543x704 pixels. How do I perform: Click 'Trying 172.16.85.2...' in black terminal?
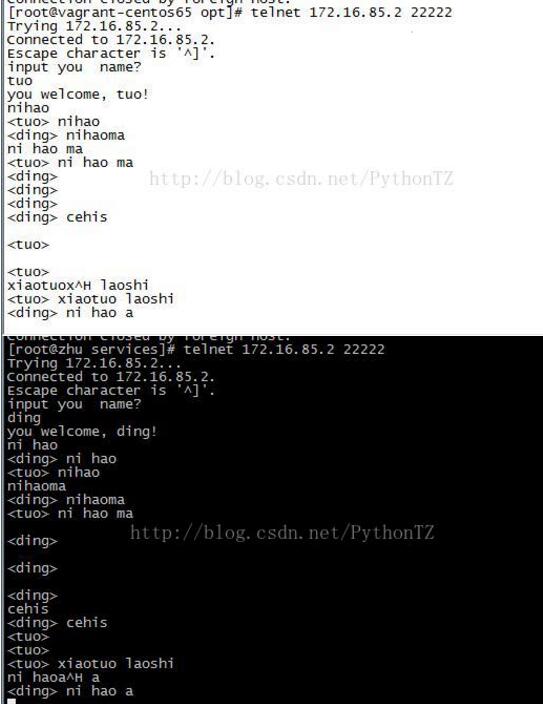pos(94,363)
